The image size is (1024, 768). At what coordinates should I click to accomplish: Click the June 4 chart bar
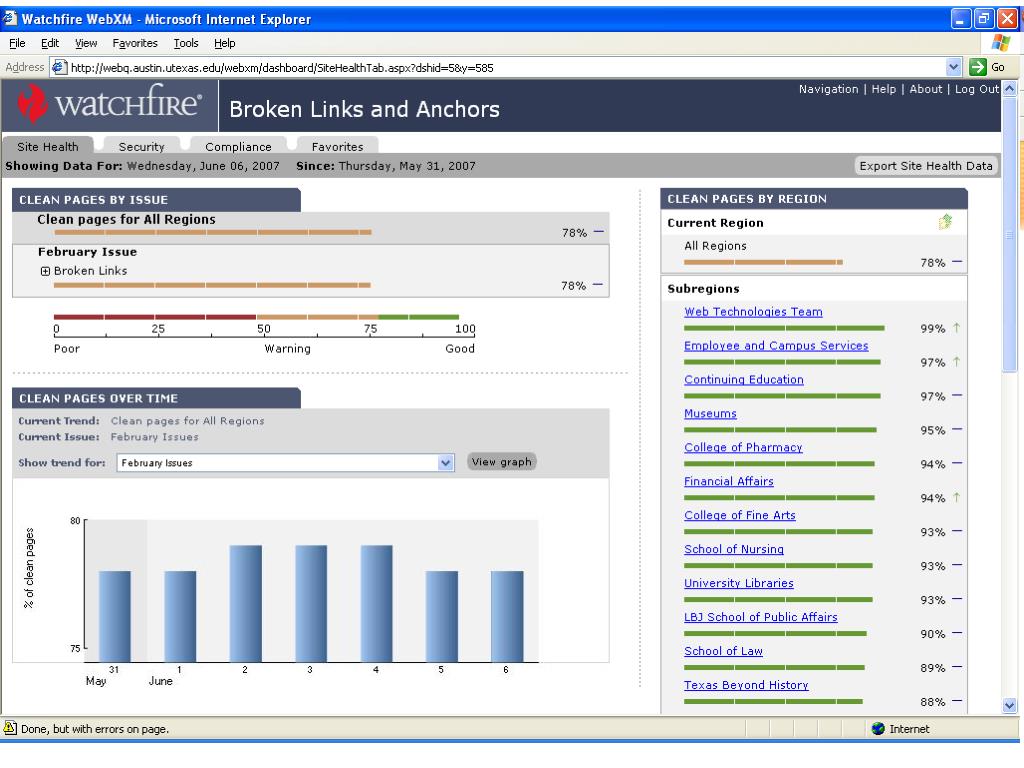(376, 603)
